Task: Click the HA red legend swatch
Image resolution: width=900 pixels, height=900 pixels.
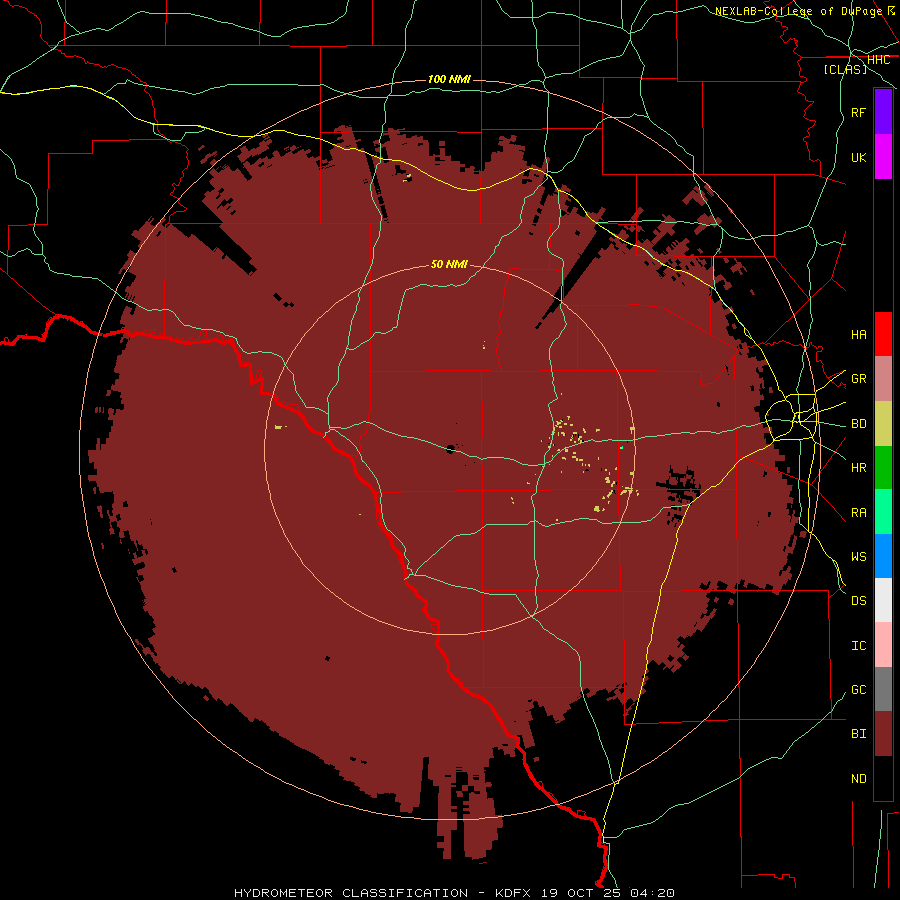Action: point(883,334)
